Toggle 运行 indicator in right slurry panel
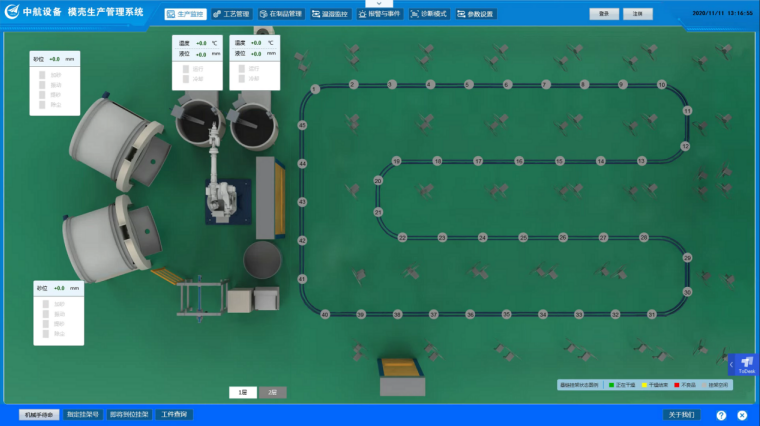This screenshot has width=760, height=426. (x=242, y=69)
